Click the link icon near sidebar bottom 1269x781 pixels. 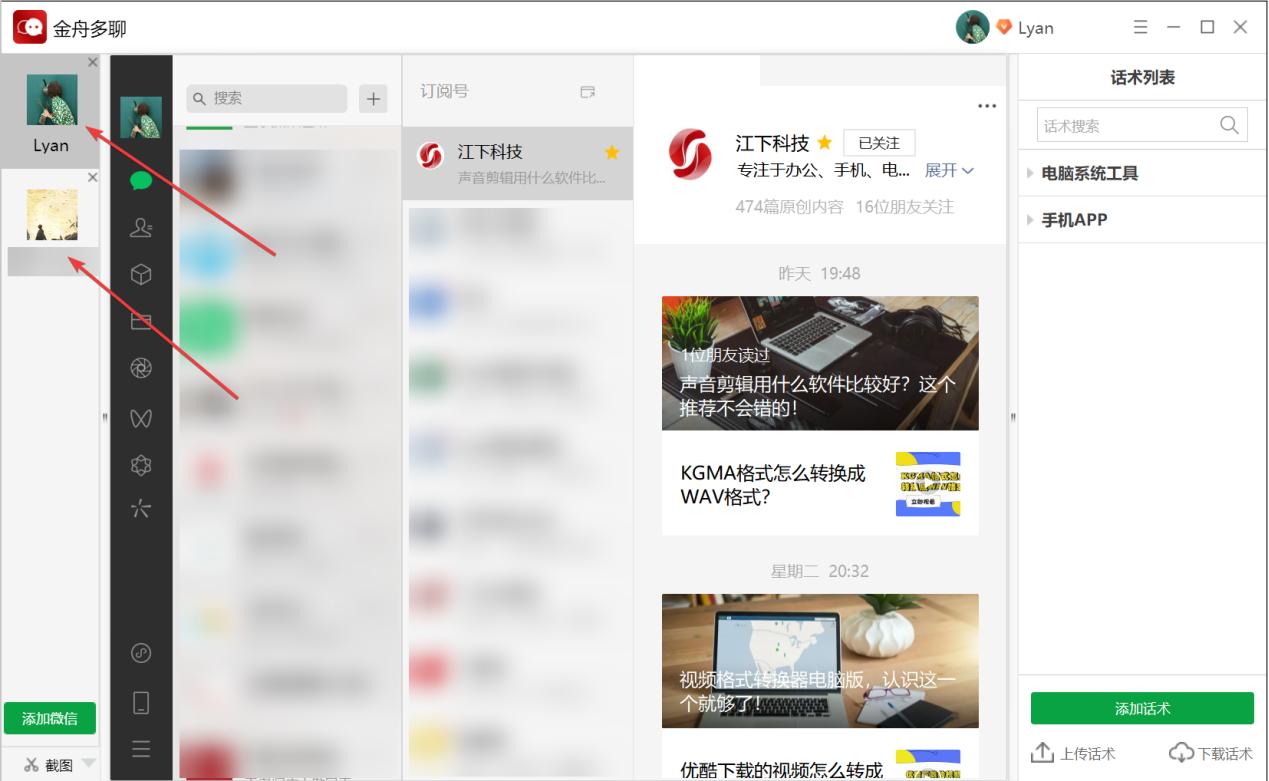[140, 653]
